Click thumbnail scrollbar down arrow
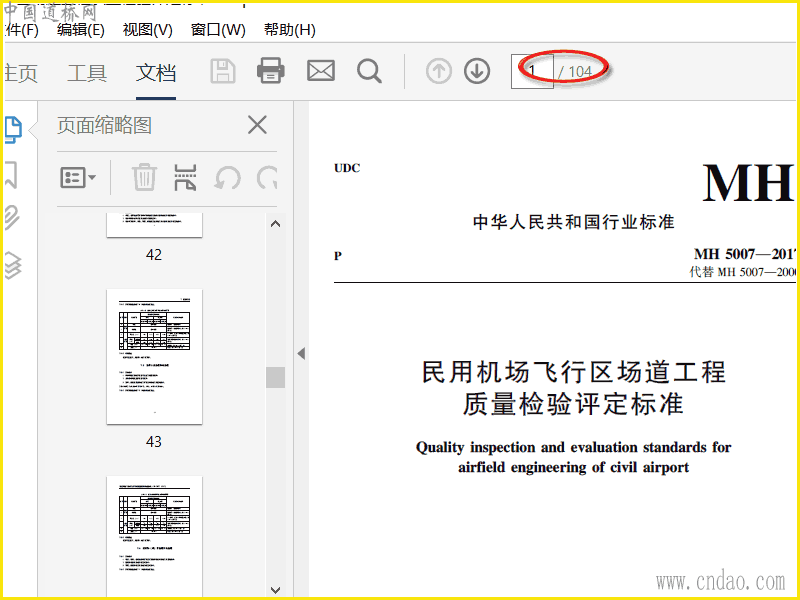The width and height of the screenshot is (800, 600). pos(276,589)
